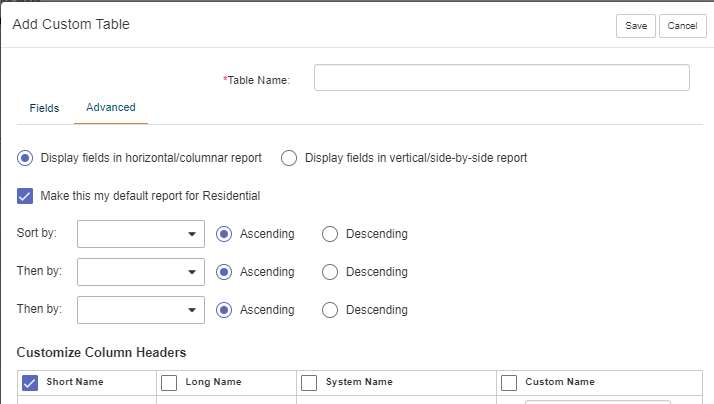Click the Customize Column Headers heading
Viewport: 714px width, 404px height.
(102, 353)
